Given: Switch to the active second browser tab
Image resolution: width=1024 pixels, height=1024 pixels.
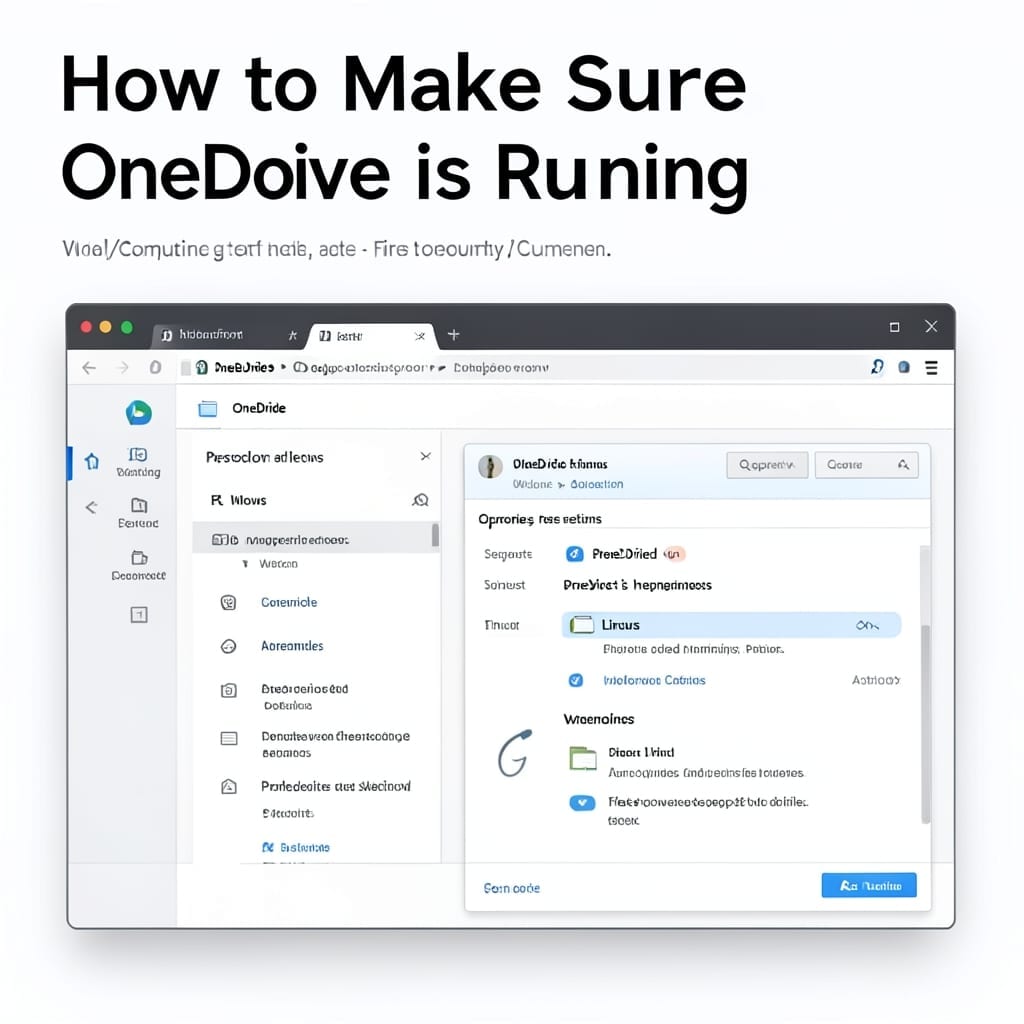Looking at the screenshot, I should tap(372, 336).
